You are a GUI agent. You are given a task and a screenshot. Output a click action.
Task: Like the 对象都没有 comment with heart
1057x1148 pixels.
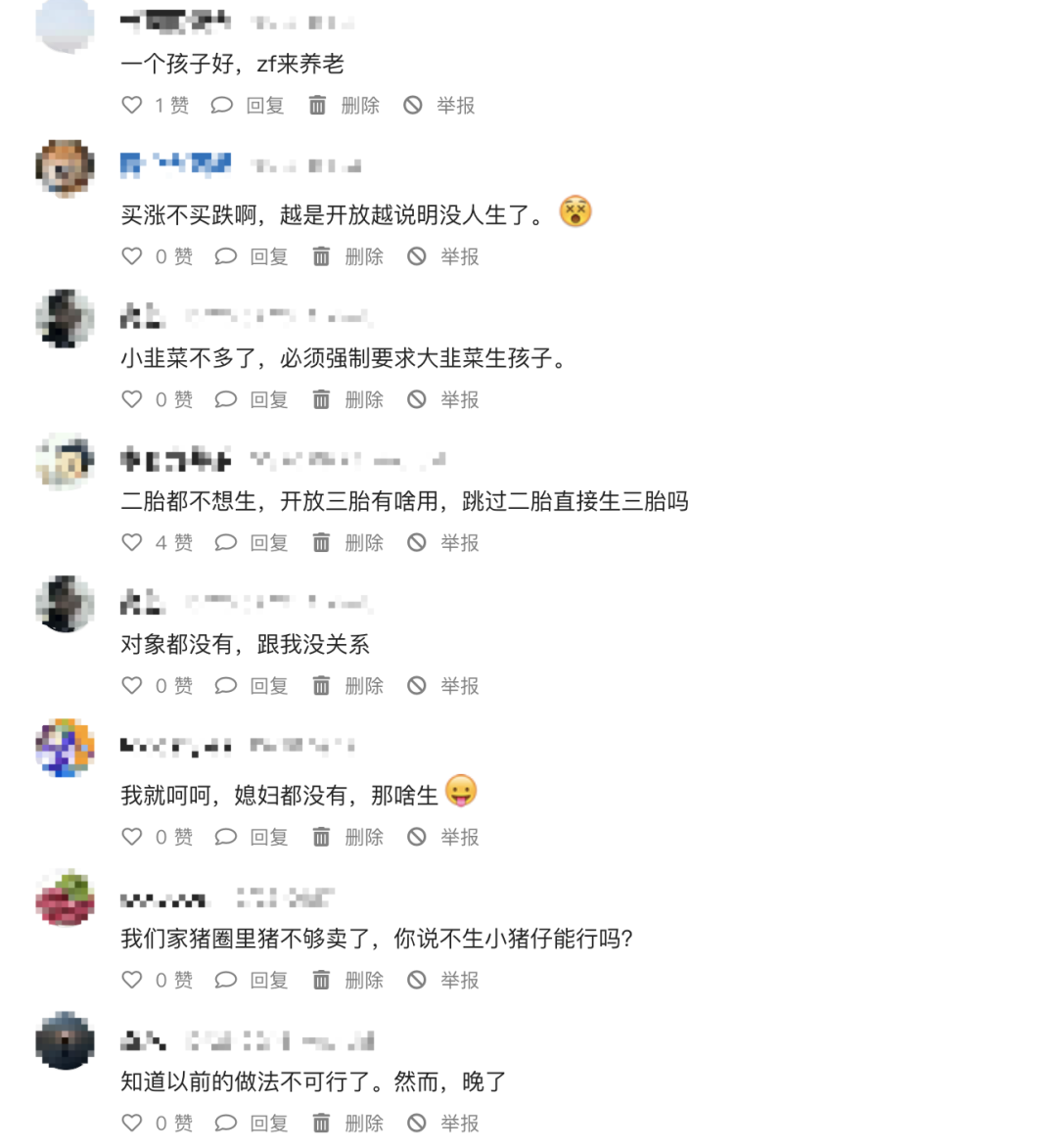[132, 686]
